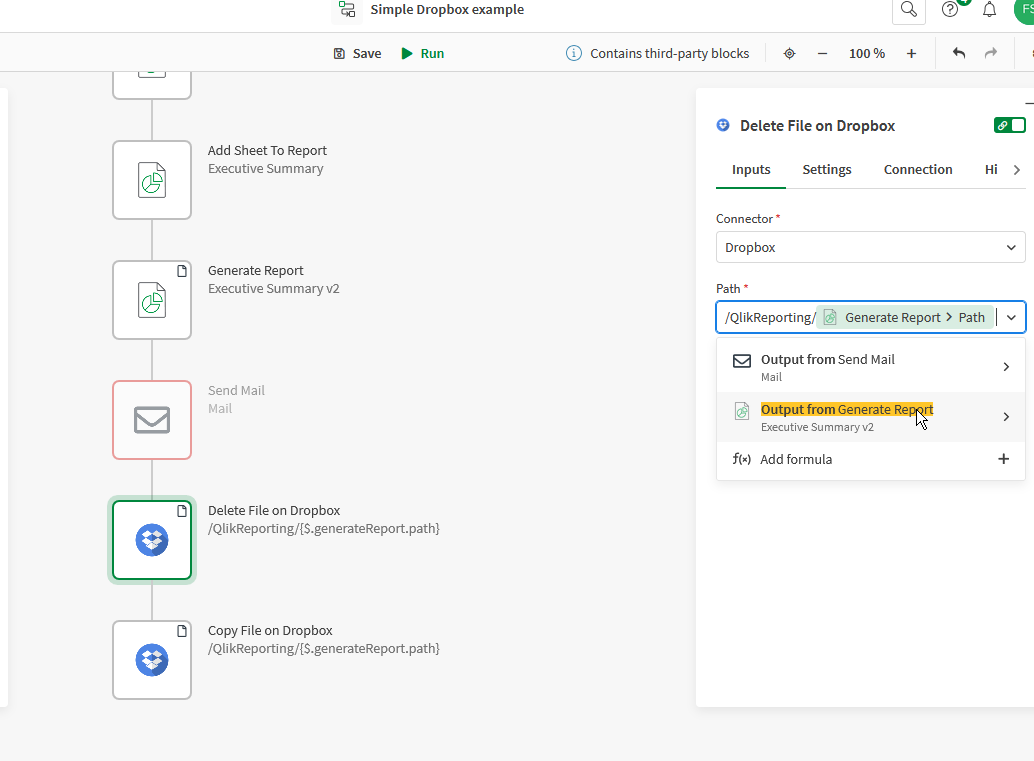The width and height of the screenshot is (1034, 761).
Task: Open the notifications bell
Action: 989,10
